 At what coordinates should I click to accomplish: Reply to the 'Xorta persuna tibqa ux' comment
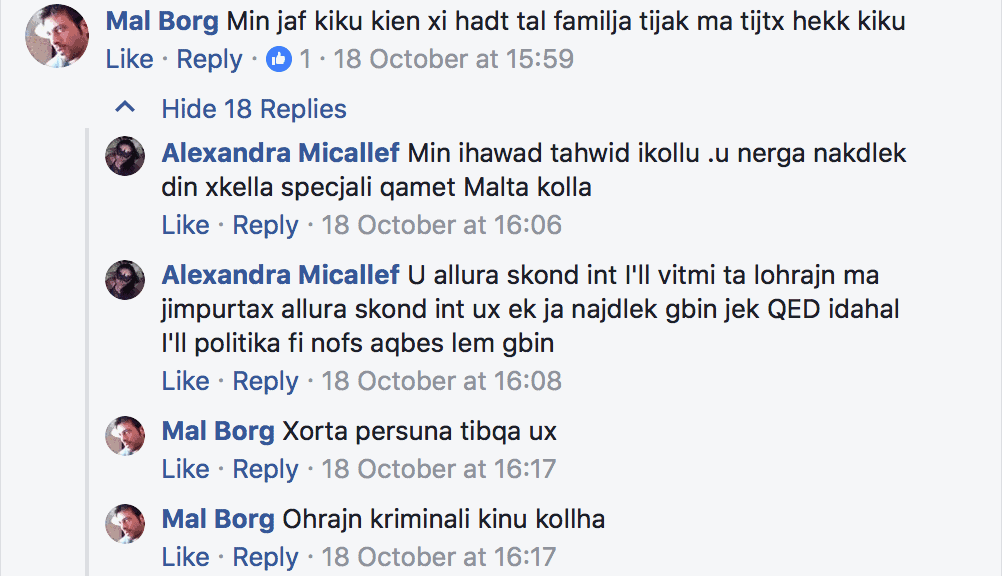pos(266,469)
